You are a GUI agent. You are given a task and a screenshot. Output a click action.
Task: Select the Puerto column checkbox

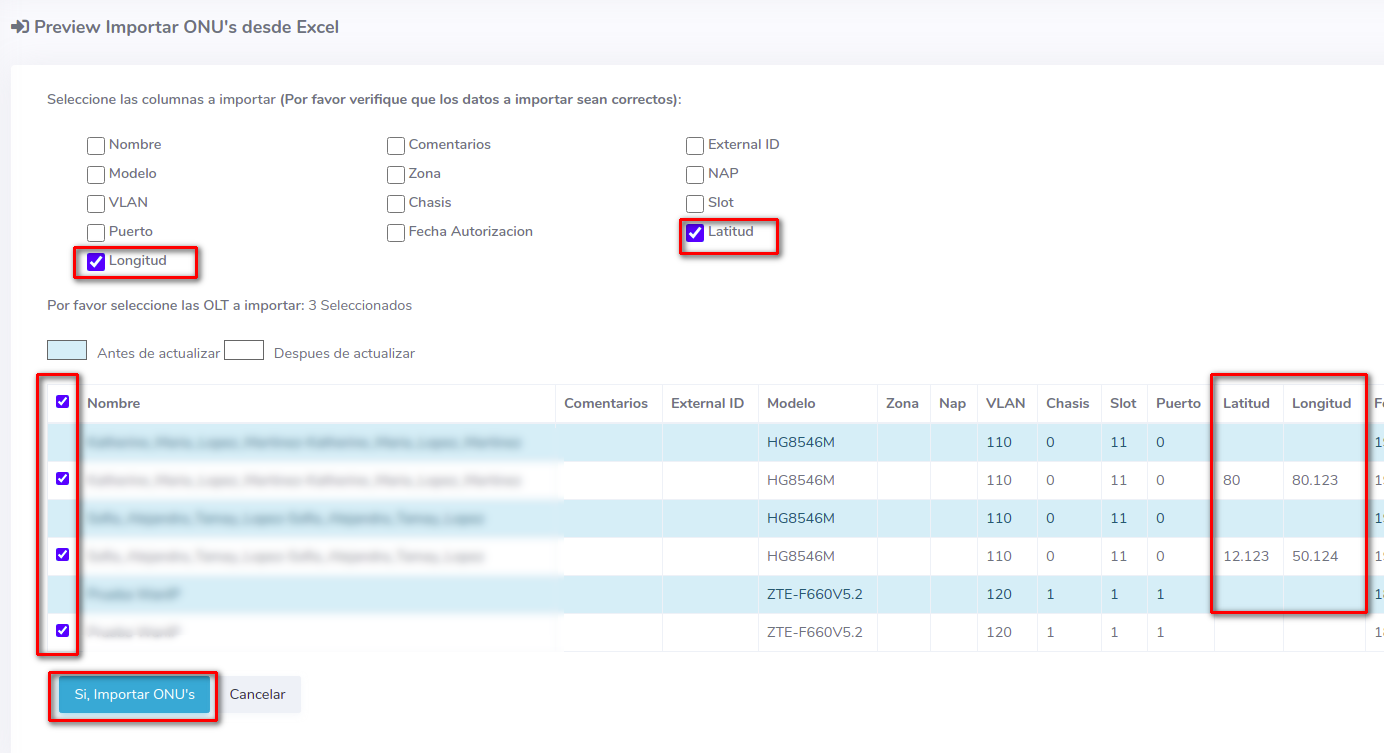[96, 233]
